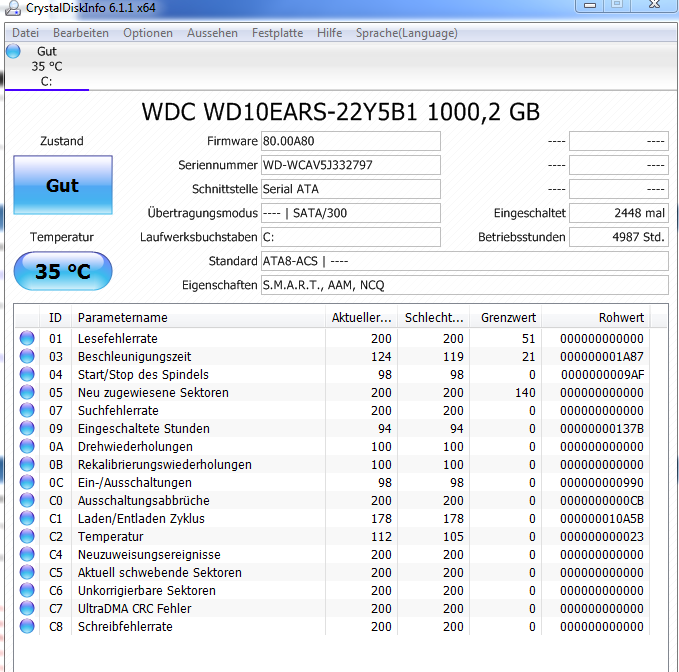Click the blue status orb next to Gut in drive bar
Image resolution: width=679 pixels, height=672 pixels.
click(x=13, y=51)
